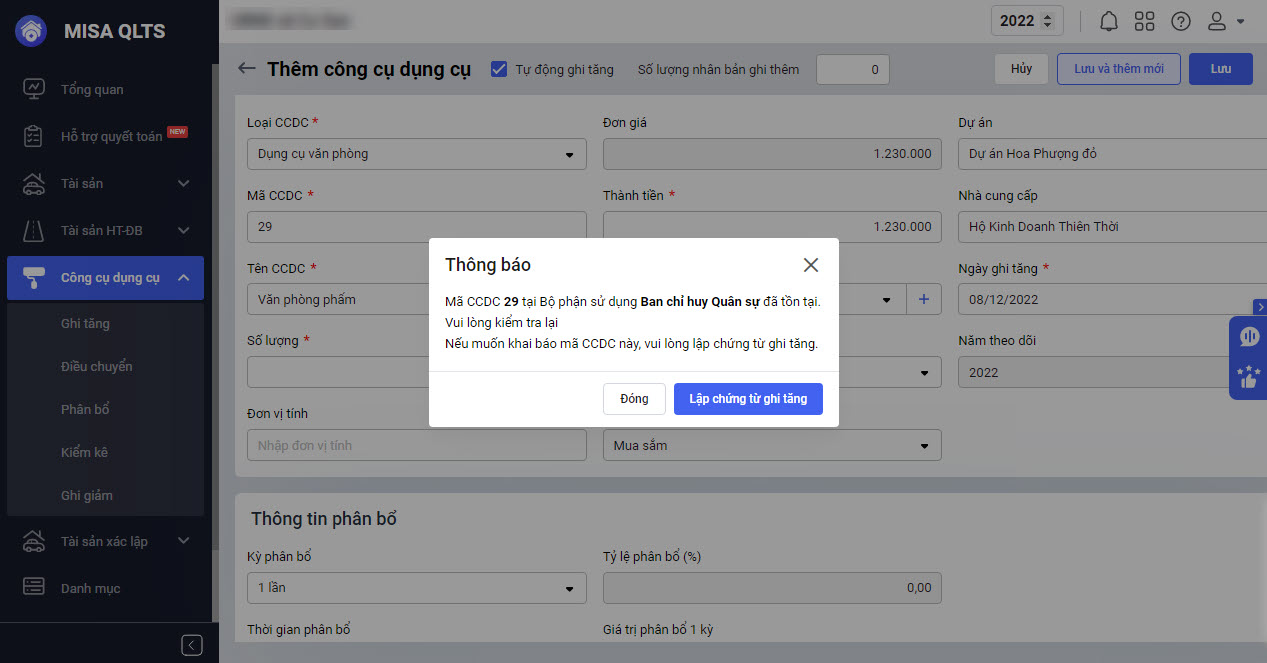1267x663 pixels.
Task: Open the apps grid icon
Action: [x=1145, y=21]
